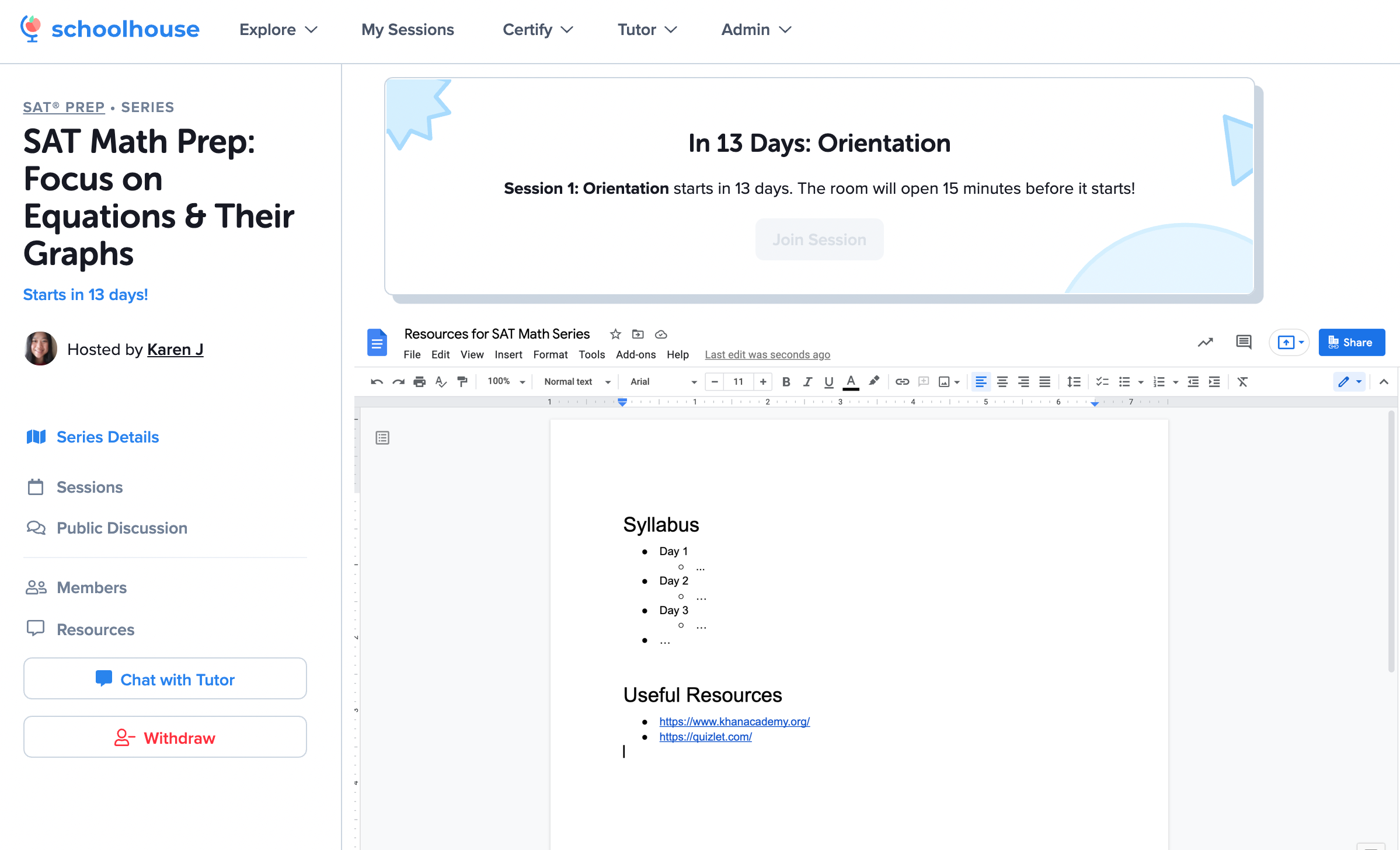Expand the Explore dropdown menu

(278, 29)
